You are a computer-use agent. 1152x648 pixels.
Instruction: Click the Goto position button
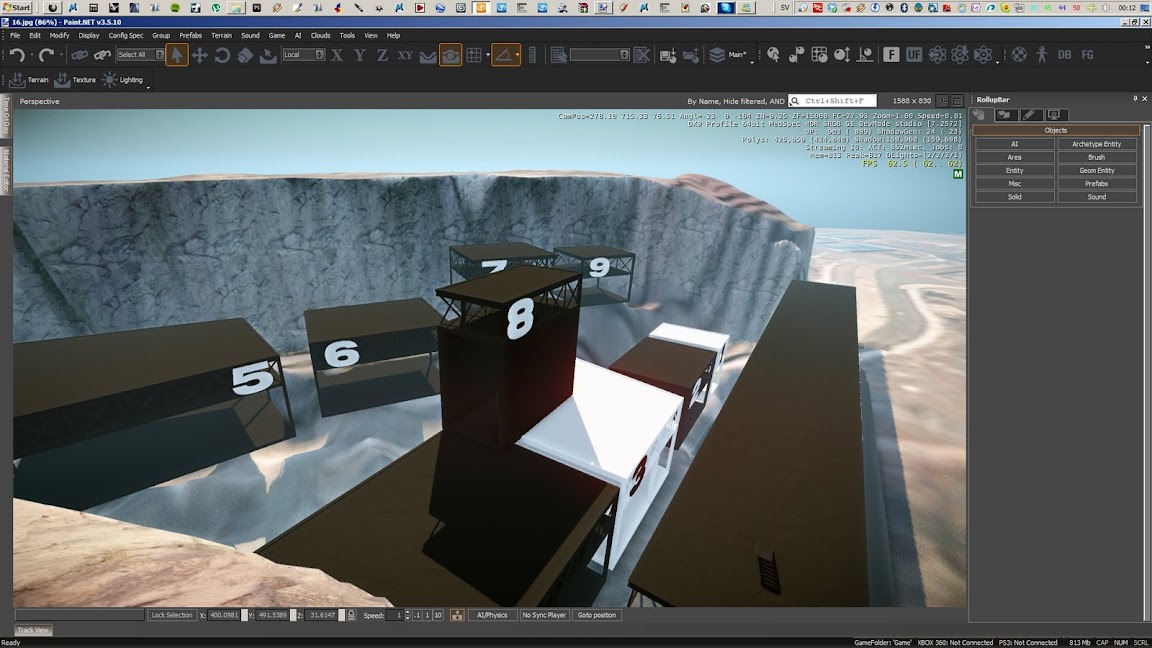pos(597,615)
